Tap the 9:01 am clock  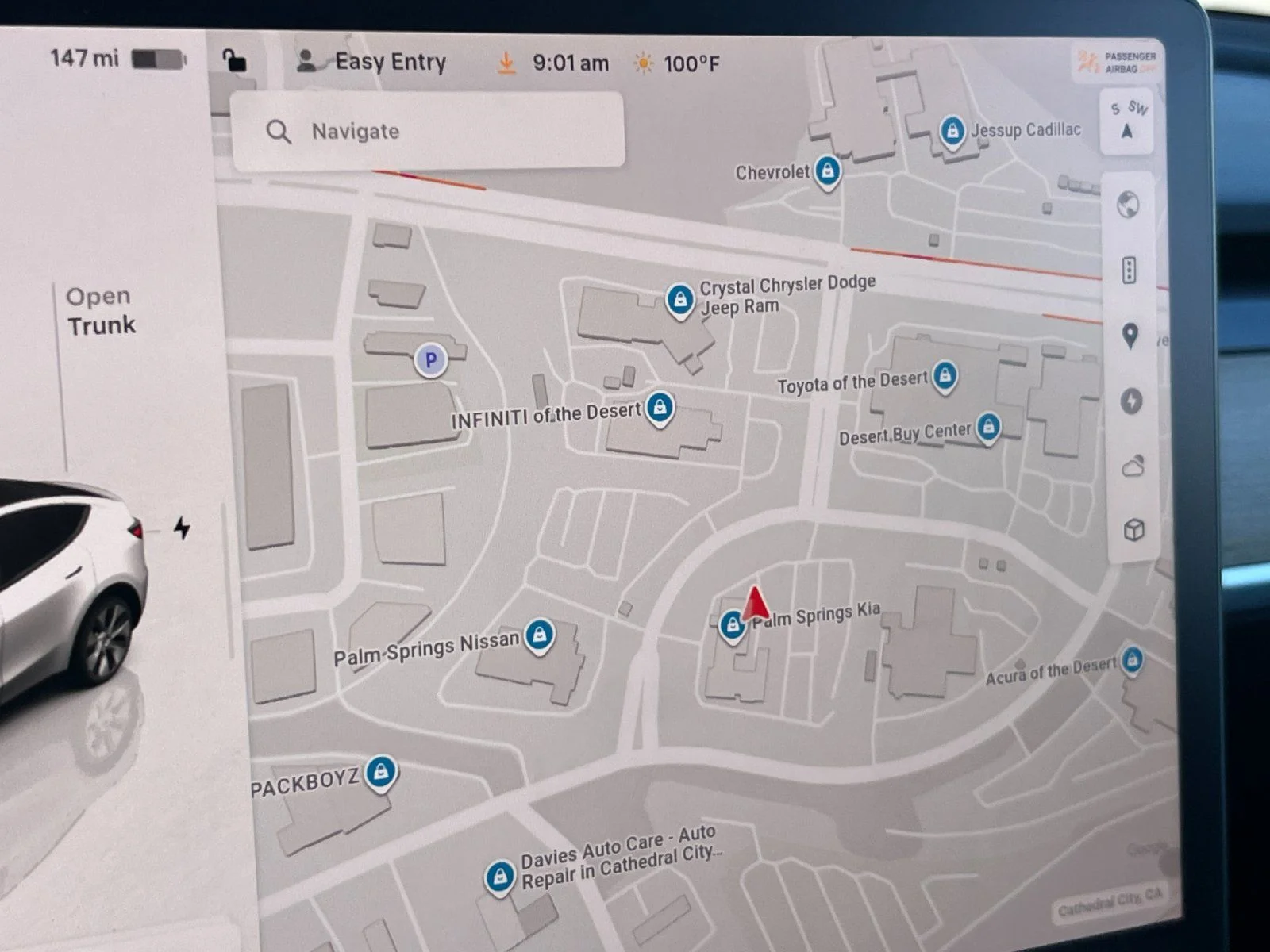pyautogui.click(x=571, y=63)
